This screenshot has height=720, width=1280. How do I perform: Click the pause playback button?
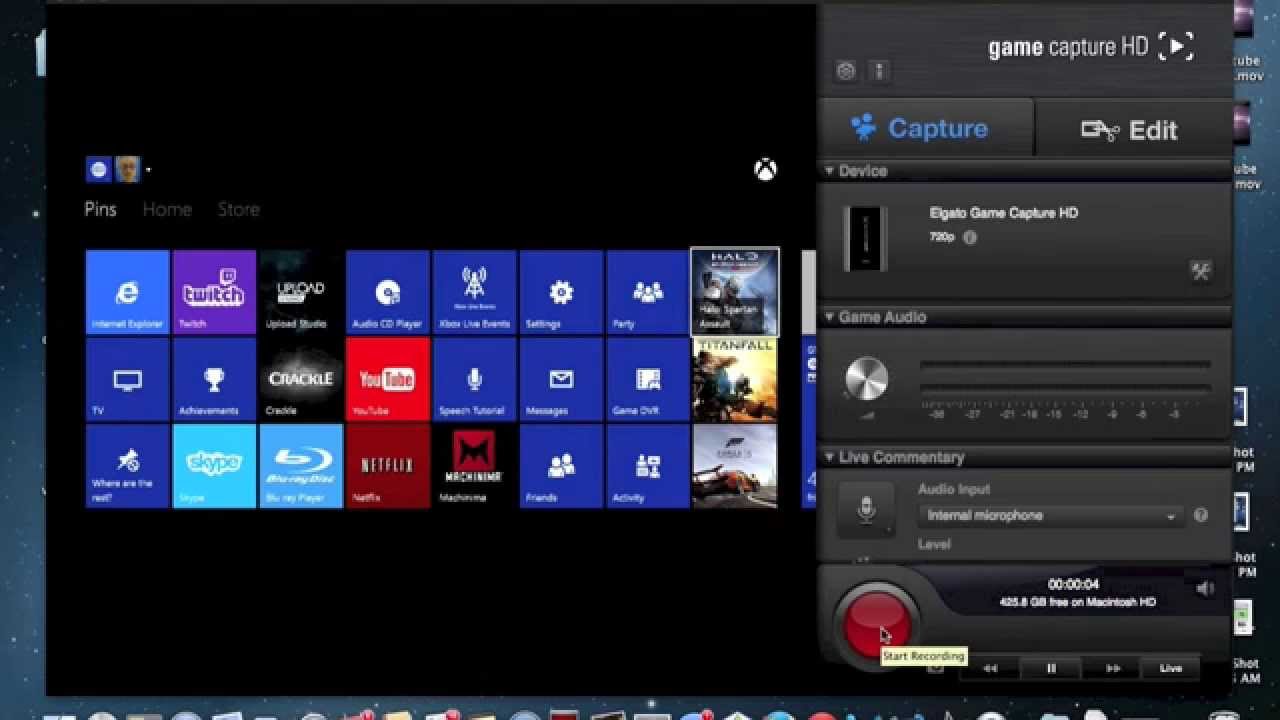pos(1051,668)
